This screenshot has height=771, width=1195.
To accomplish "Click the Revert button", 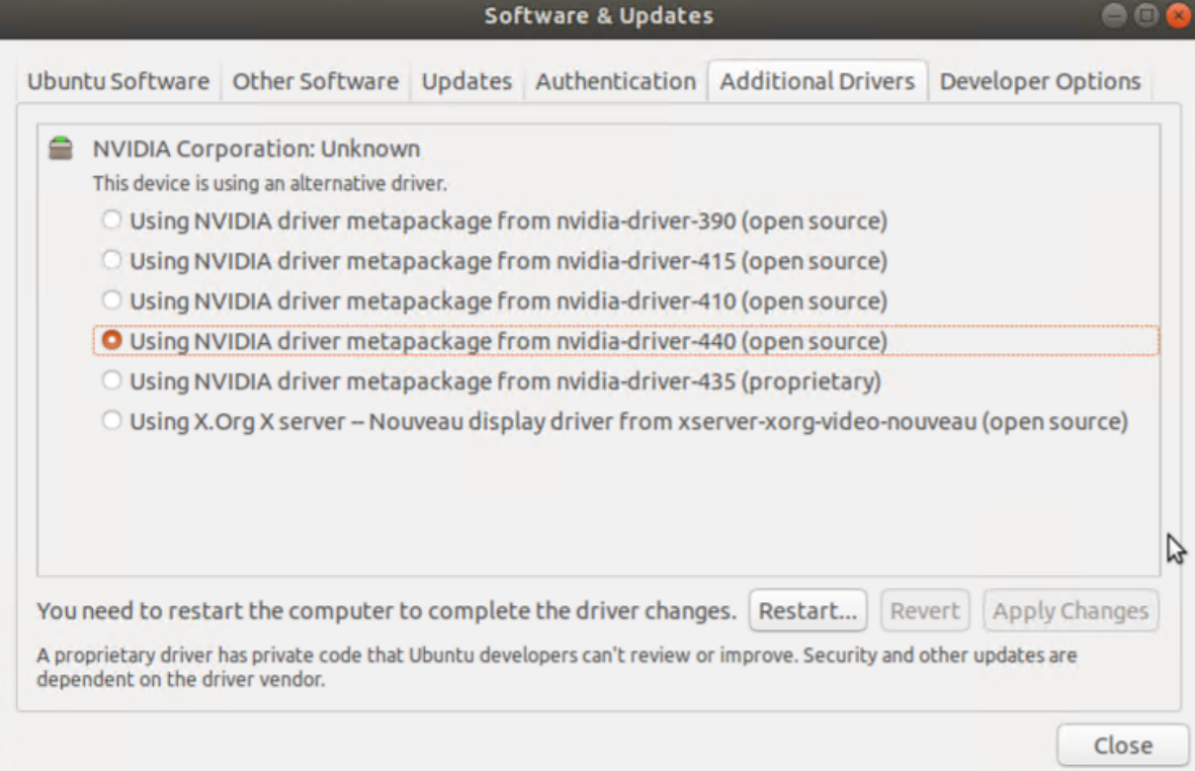I will 924,610.
